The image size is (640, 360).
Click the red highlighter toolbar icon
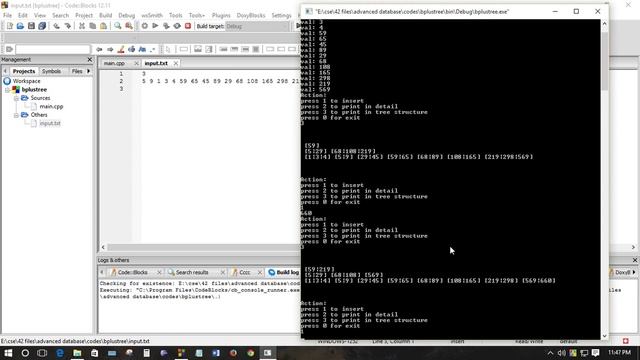(121, 49)
